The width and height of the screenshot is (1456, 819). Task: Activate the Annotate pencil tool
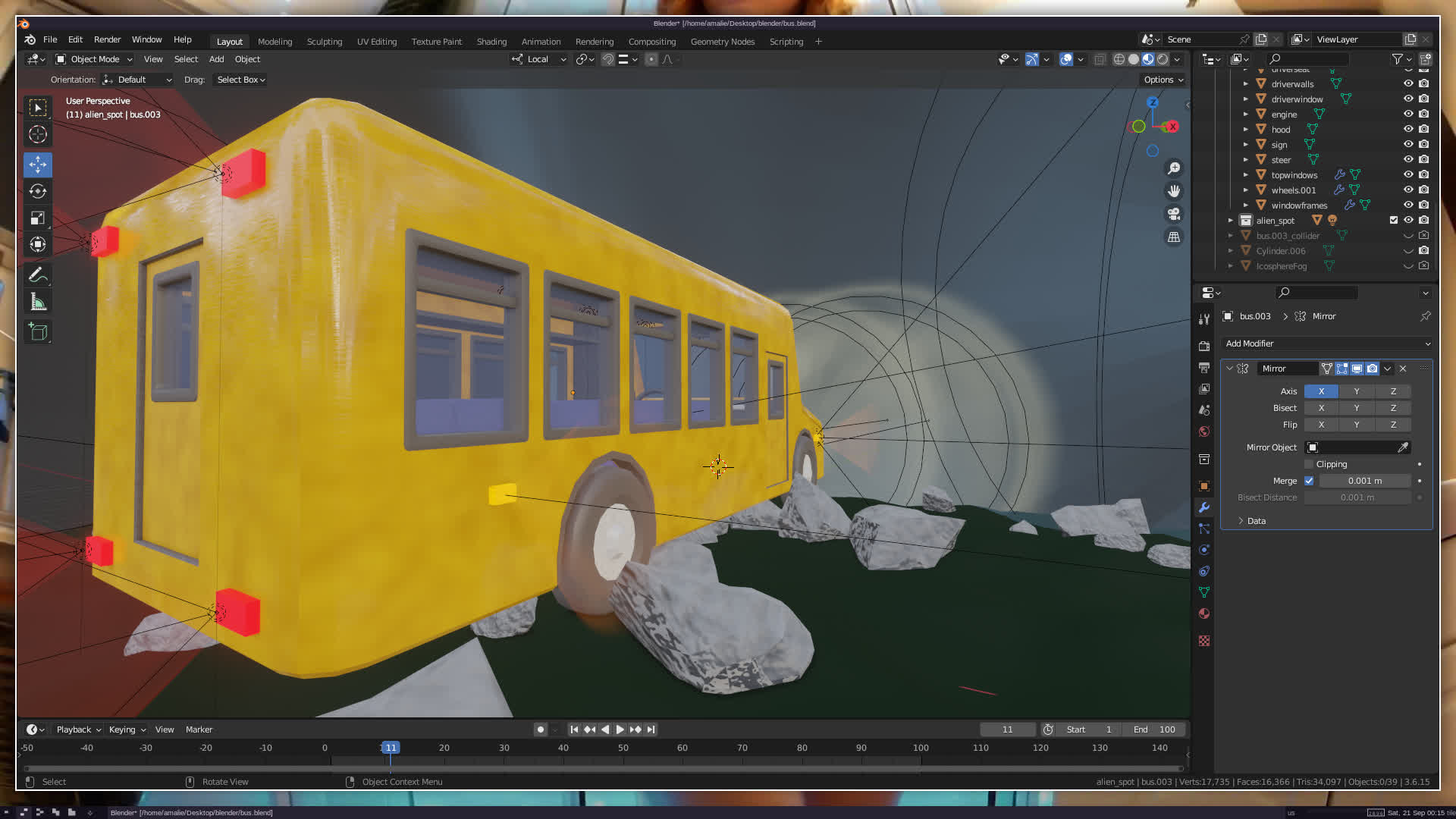[x=38, y=275]
